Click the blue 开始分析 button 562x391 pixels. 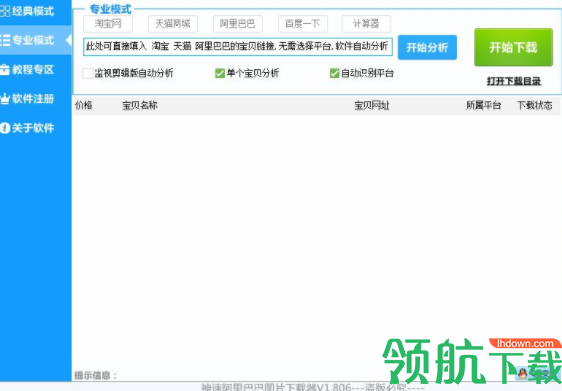427,47
